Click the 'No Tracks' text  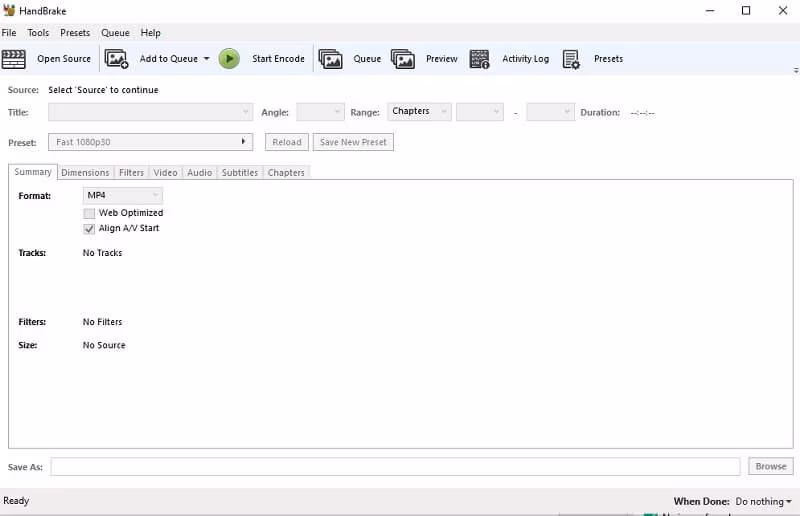[x=103, y=253]
